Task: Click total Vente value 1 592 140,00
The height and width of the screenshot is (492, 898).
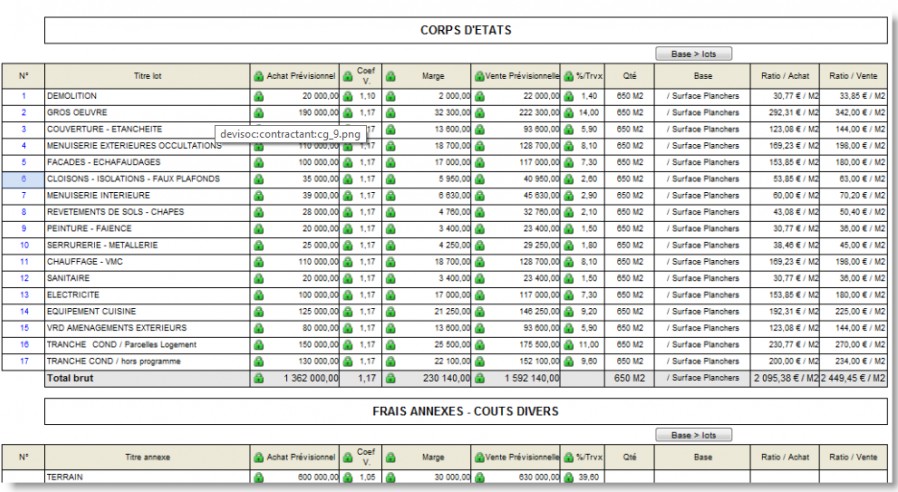Action: point(532,379)
